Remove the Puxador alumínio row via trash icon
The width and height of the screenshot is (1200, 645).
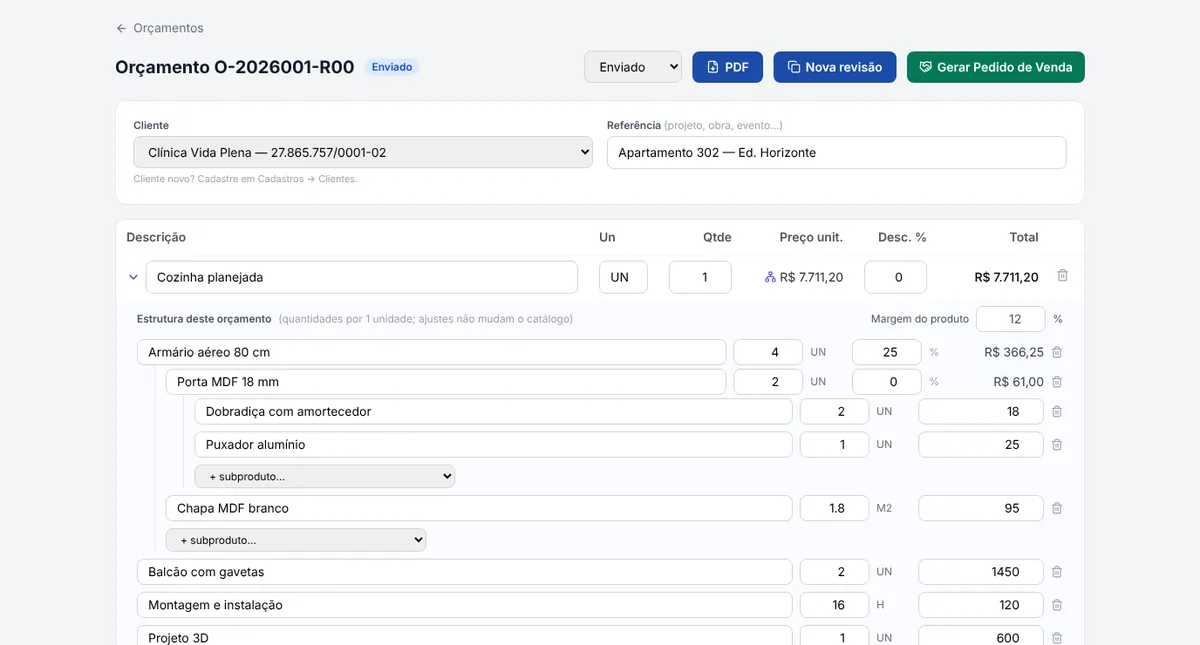click(x=1057, y=444)
